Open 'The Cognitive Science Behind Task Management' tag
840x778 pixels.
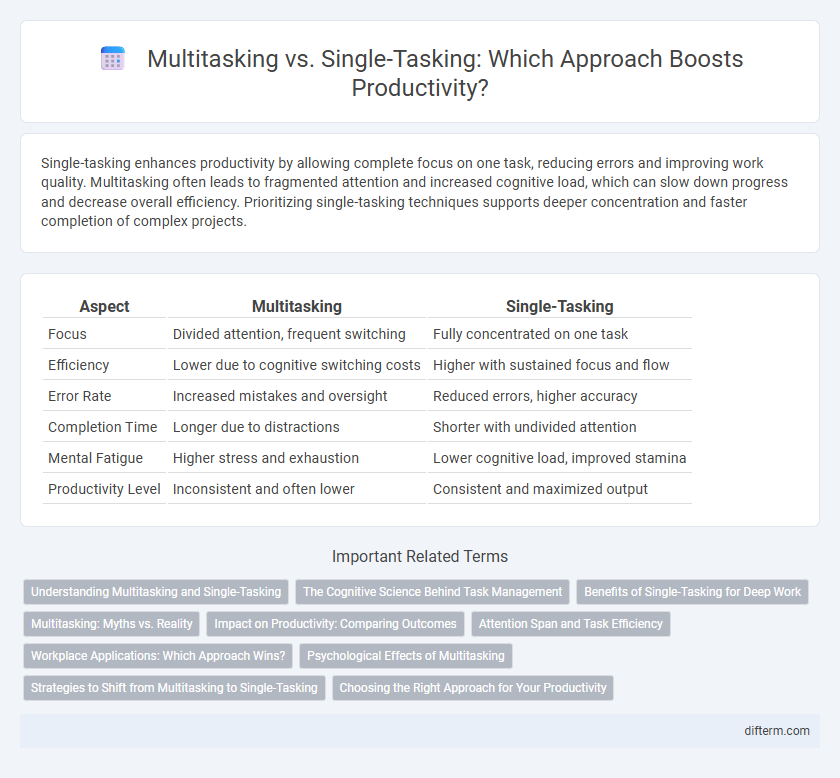(432, 592)
